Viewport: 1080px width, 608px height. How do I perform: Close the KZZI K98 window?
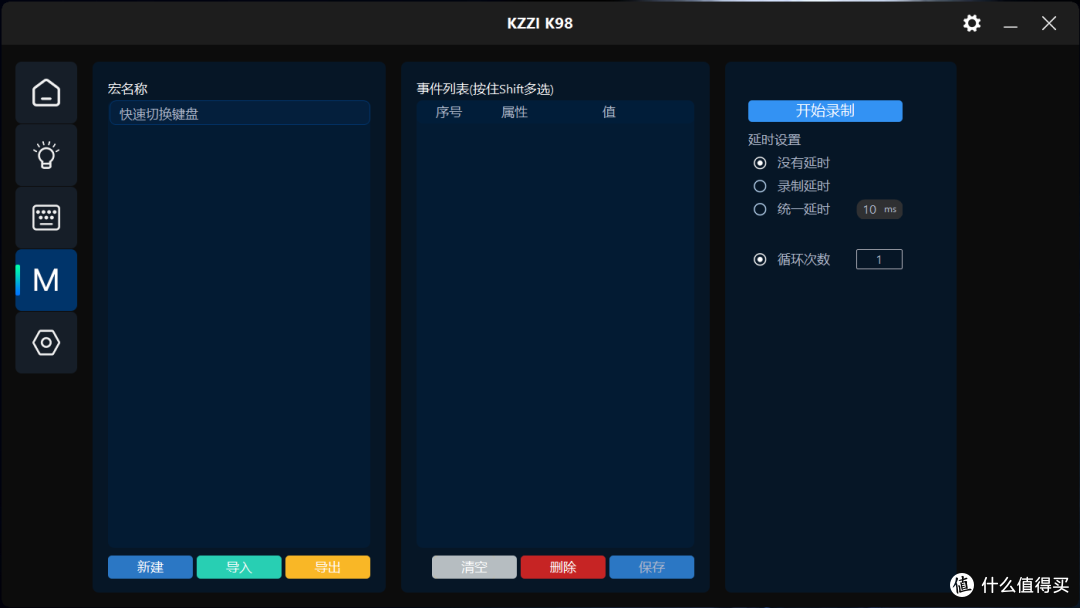[x=1048, y=23]
